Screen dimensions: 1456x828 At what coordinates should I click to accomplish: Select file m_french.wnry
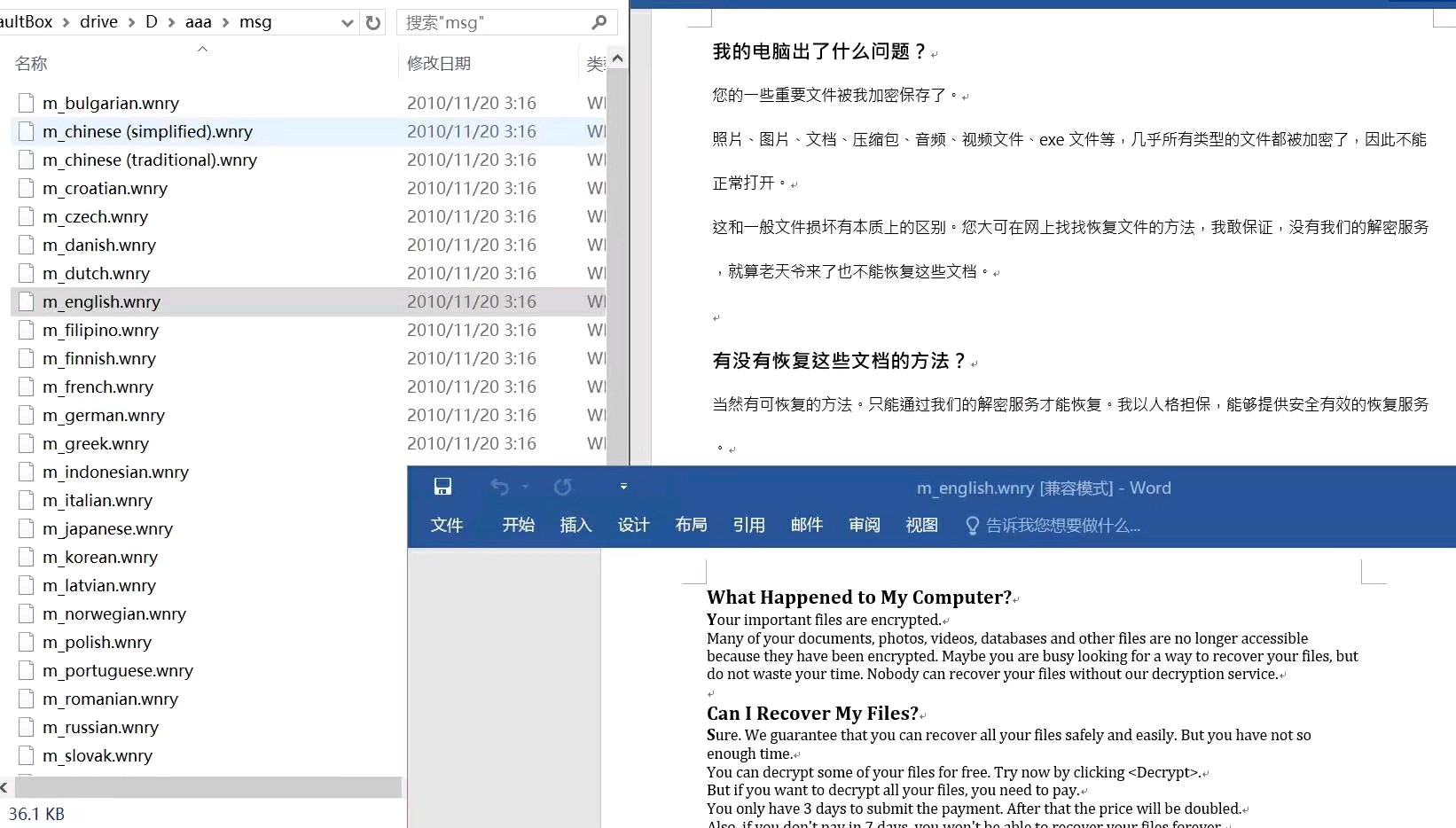98,387
